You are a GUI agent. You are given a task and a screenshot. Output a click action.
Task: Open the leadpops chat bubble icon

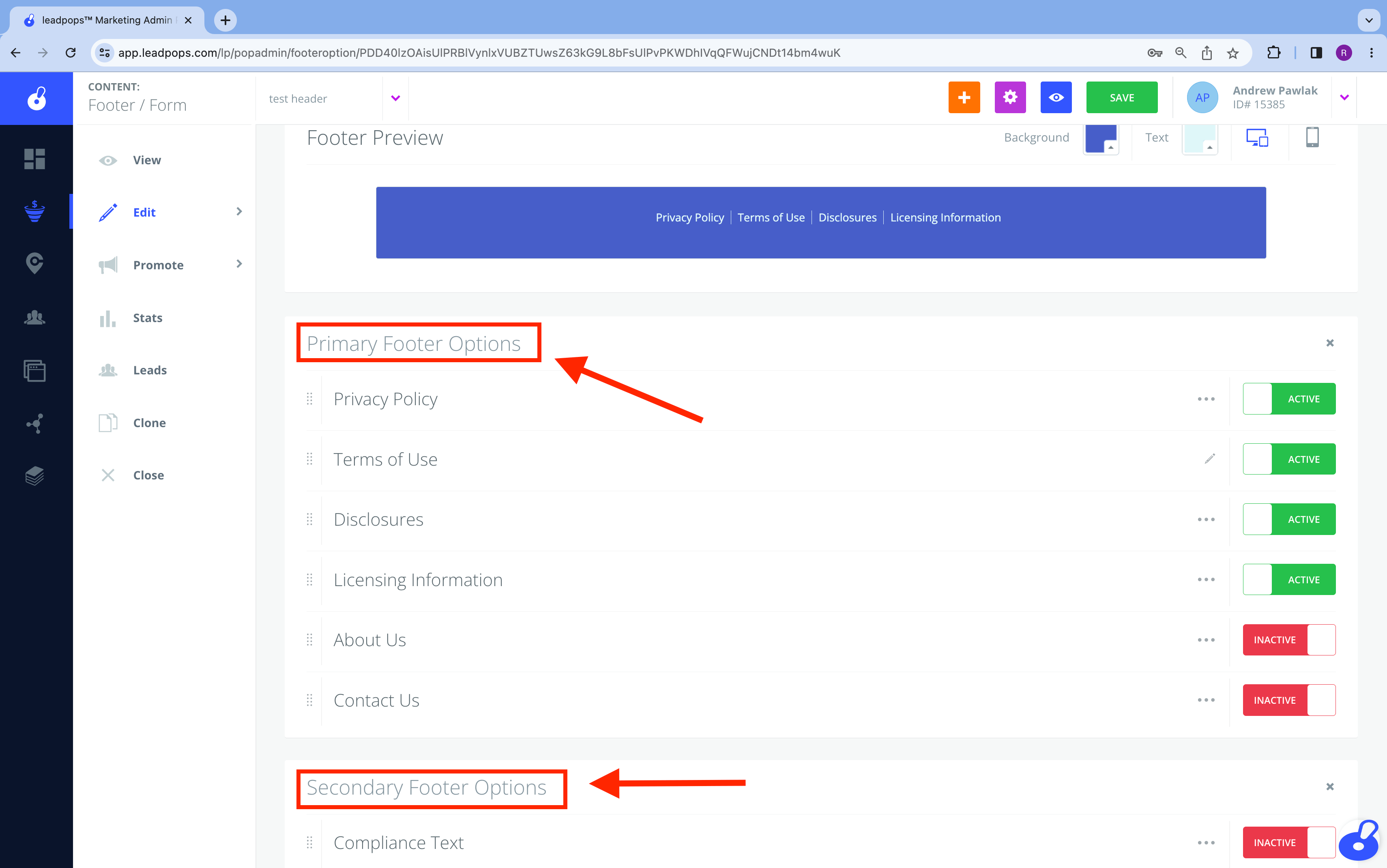1359,840
